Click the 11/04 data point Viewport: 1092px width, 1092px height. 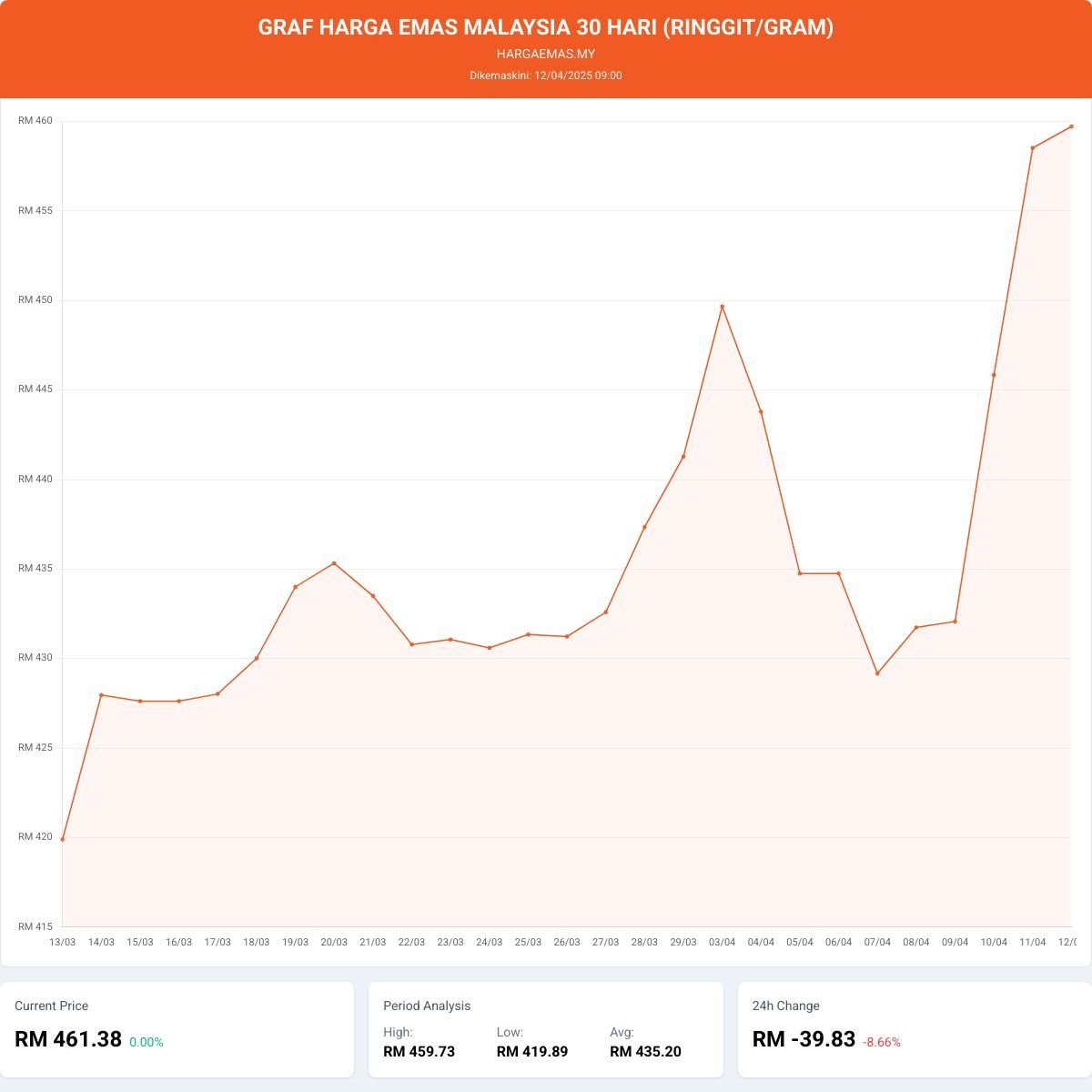point(1033,148)
